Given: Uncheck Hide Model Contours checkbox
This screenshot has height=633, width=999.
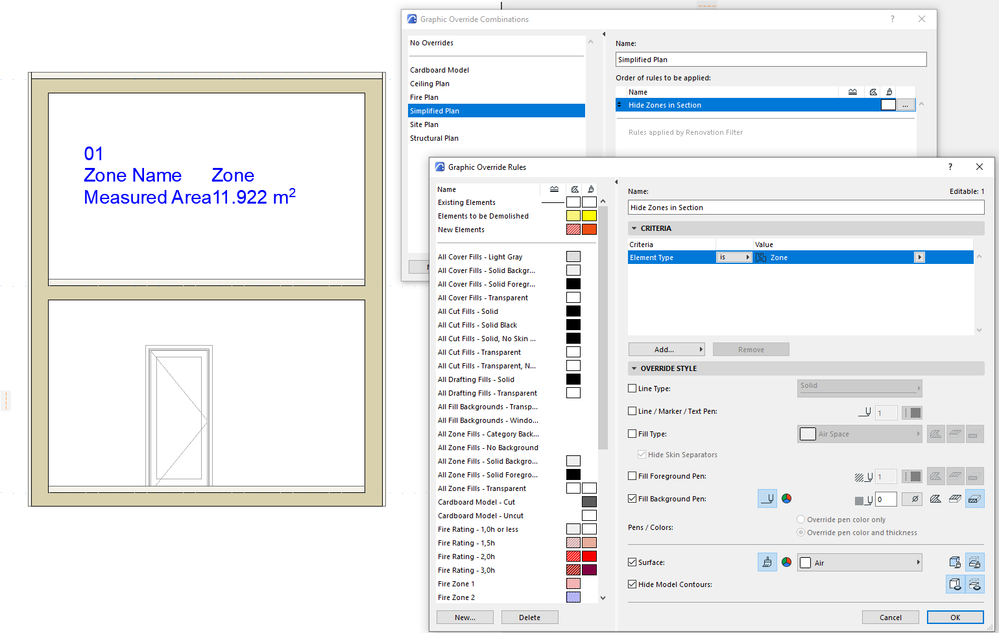Looking at the screenshot, I should tap(632, 584).
